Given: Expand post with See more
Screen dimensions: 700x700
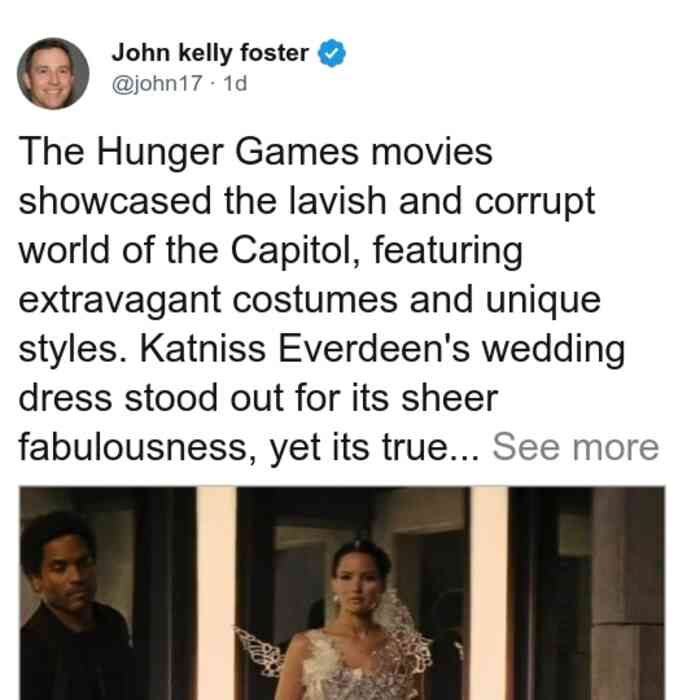Looking at the screenshot, I should pos(575,446).
